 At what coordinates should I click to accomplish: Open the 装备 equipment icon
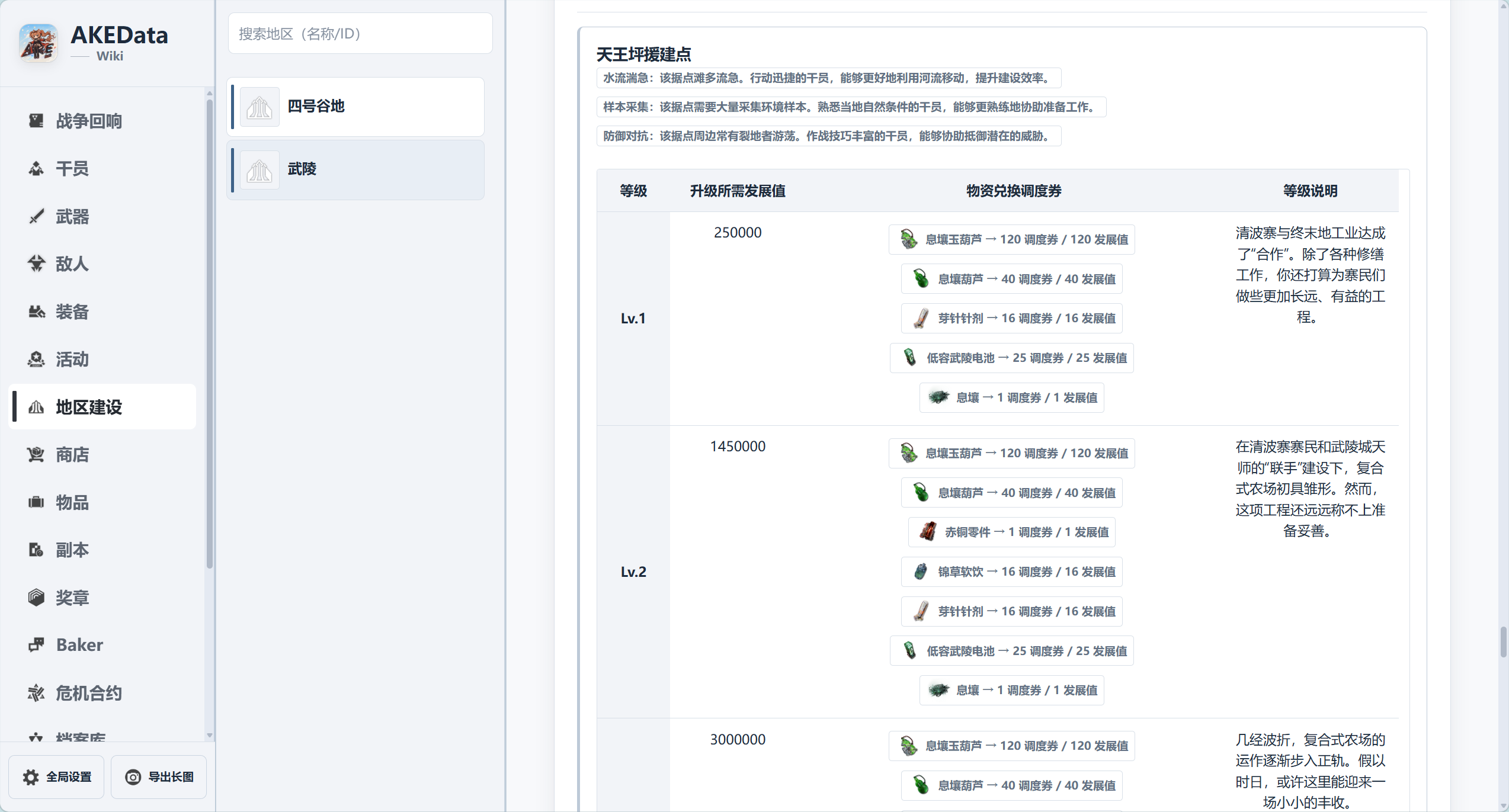(x=36, y=312)
